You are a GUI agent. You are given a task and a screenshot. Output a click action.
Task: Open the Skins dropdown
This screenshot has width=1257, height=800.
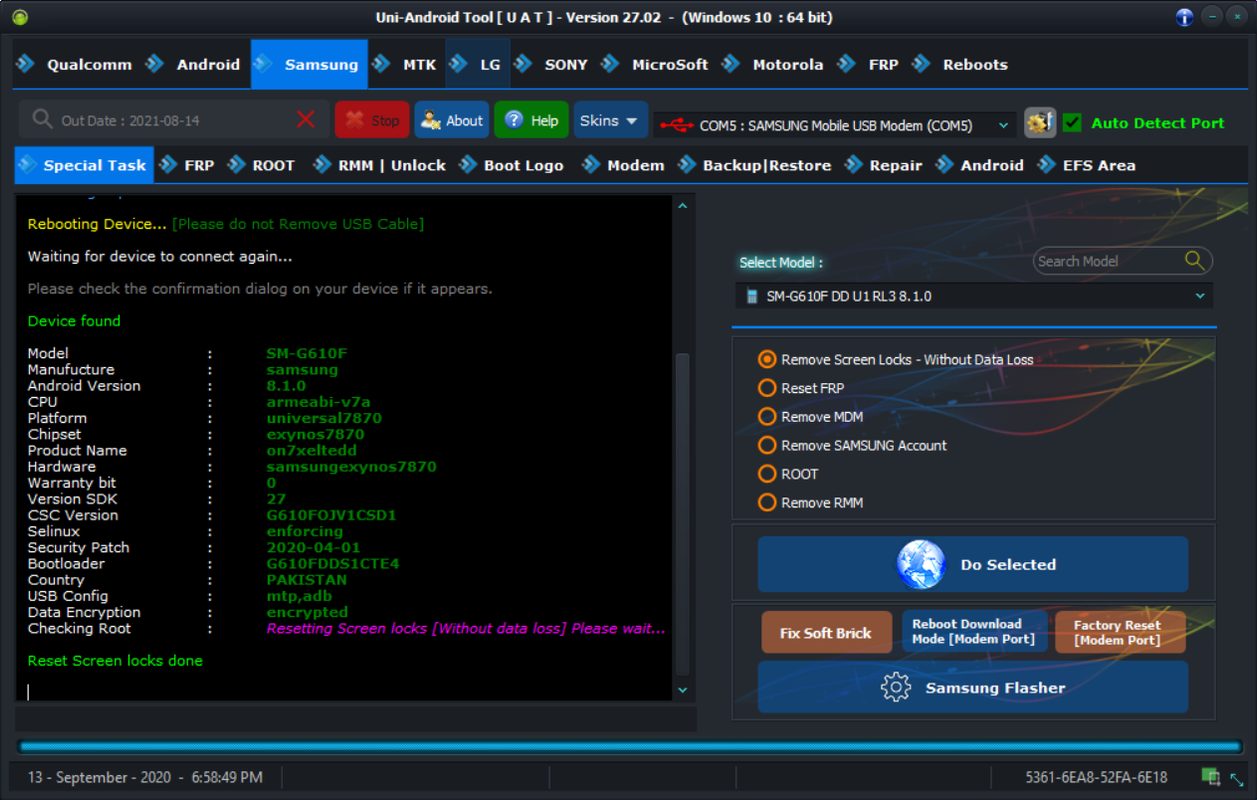coord(610,120)
